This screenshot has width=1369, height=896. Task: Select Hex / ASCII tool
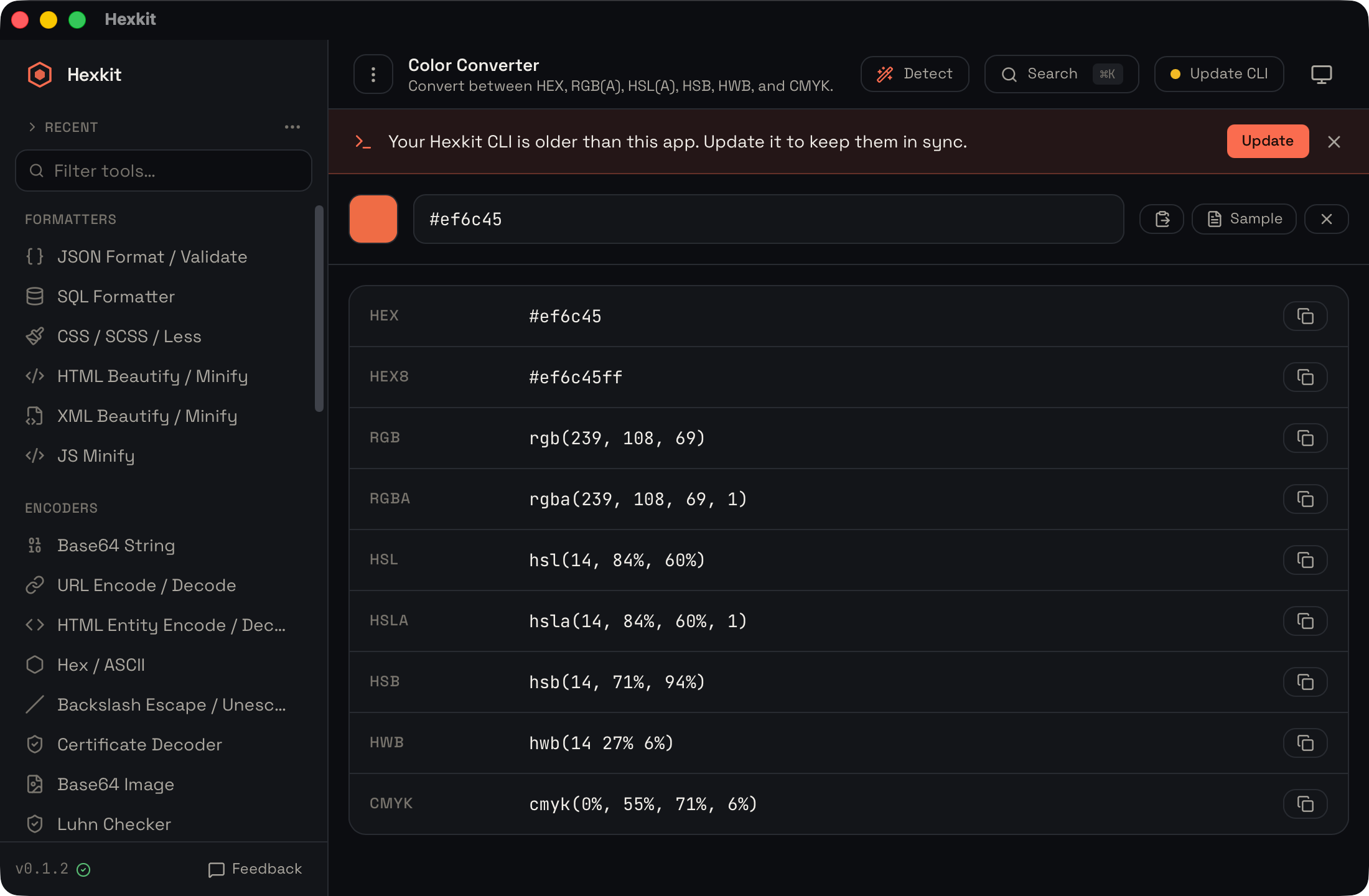point(163,665)
